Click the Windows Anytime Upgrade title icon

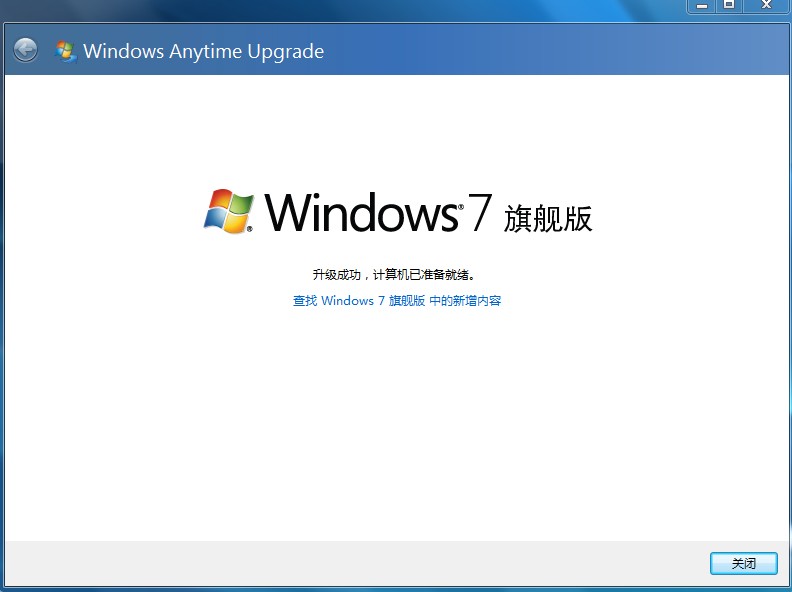click(66, 52)
